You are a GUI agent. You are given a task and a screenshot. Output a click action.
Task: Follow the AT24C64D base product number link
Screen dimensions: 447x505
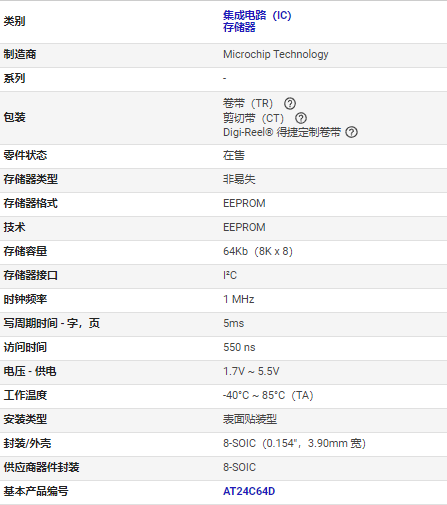tap(249, 491)
